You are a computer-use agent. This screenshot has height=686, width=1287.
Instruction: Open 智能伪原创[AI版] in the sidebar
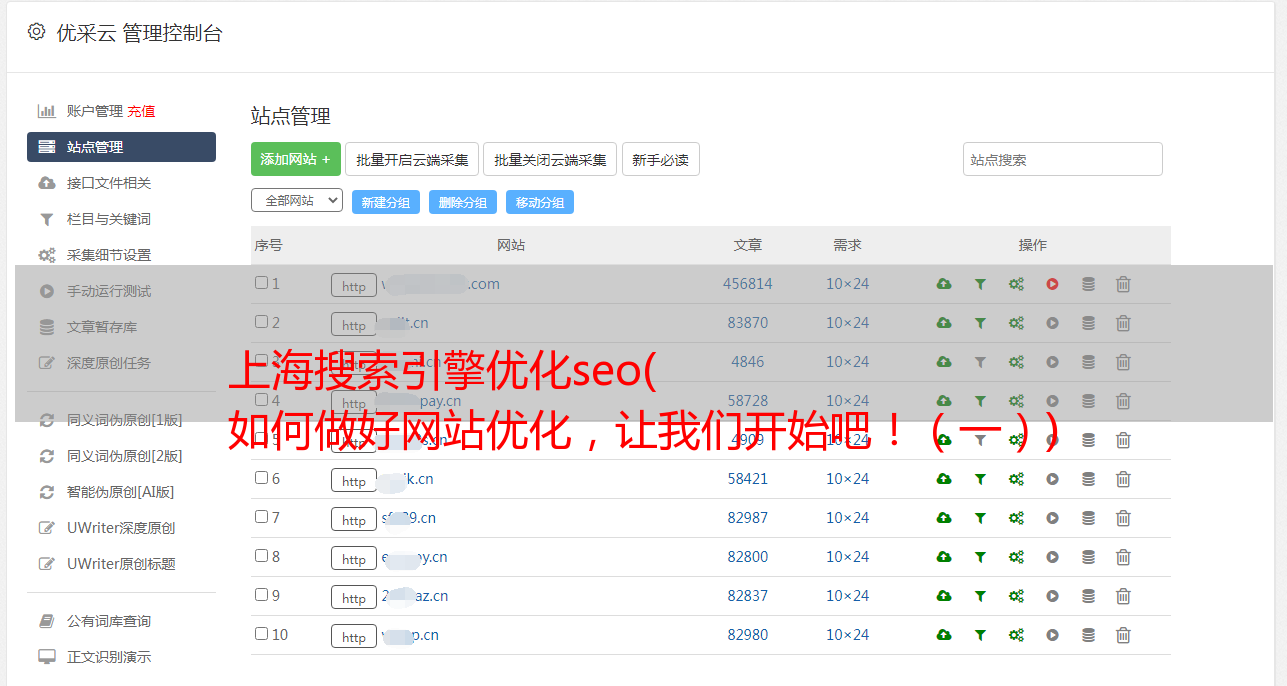coord(120,492)
